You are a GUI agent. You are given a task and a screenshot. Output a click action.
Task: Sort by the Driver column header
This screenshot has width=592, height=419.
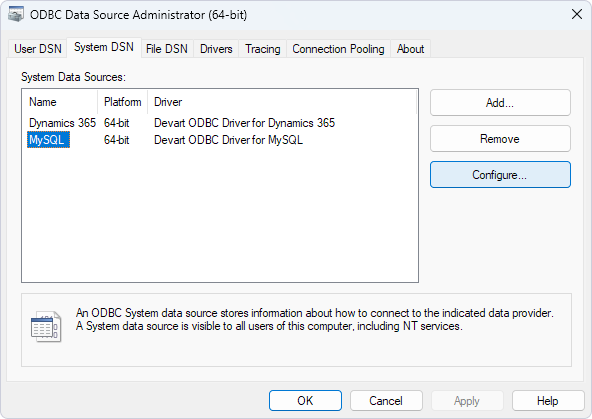pos(282,102)
